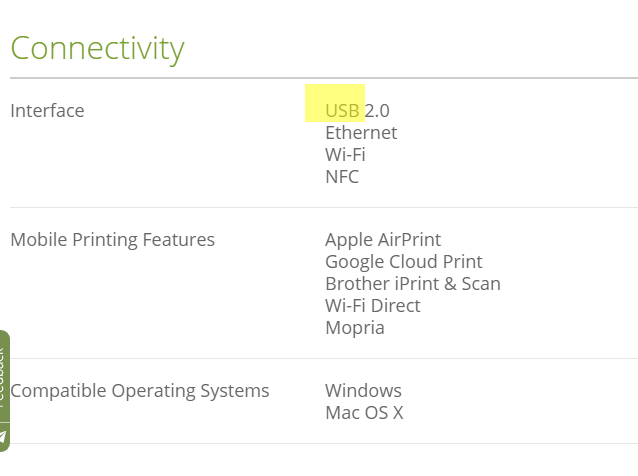The image size is (638, 476).
Task: Click the Windows operating system entry
Action: (363, 391)
